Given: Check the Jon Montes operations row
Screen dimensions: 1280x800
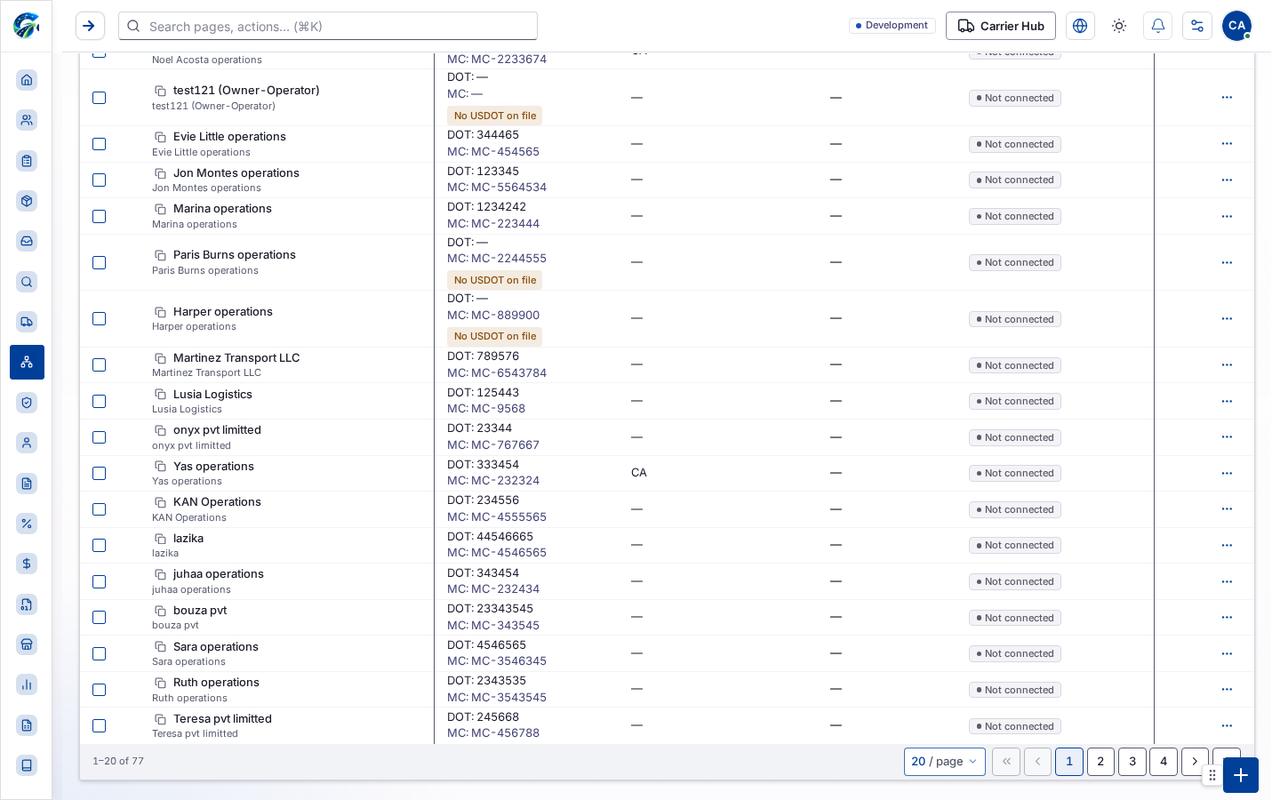Looking at the screenshot, I should point(99,180).
